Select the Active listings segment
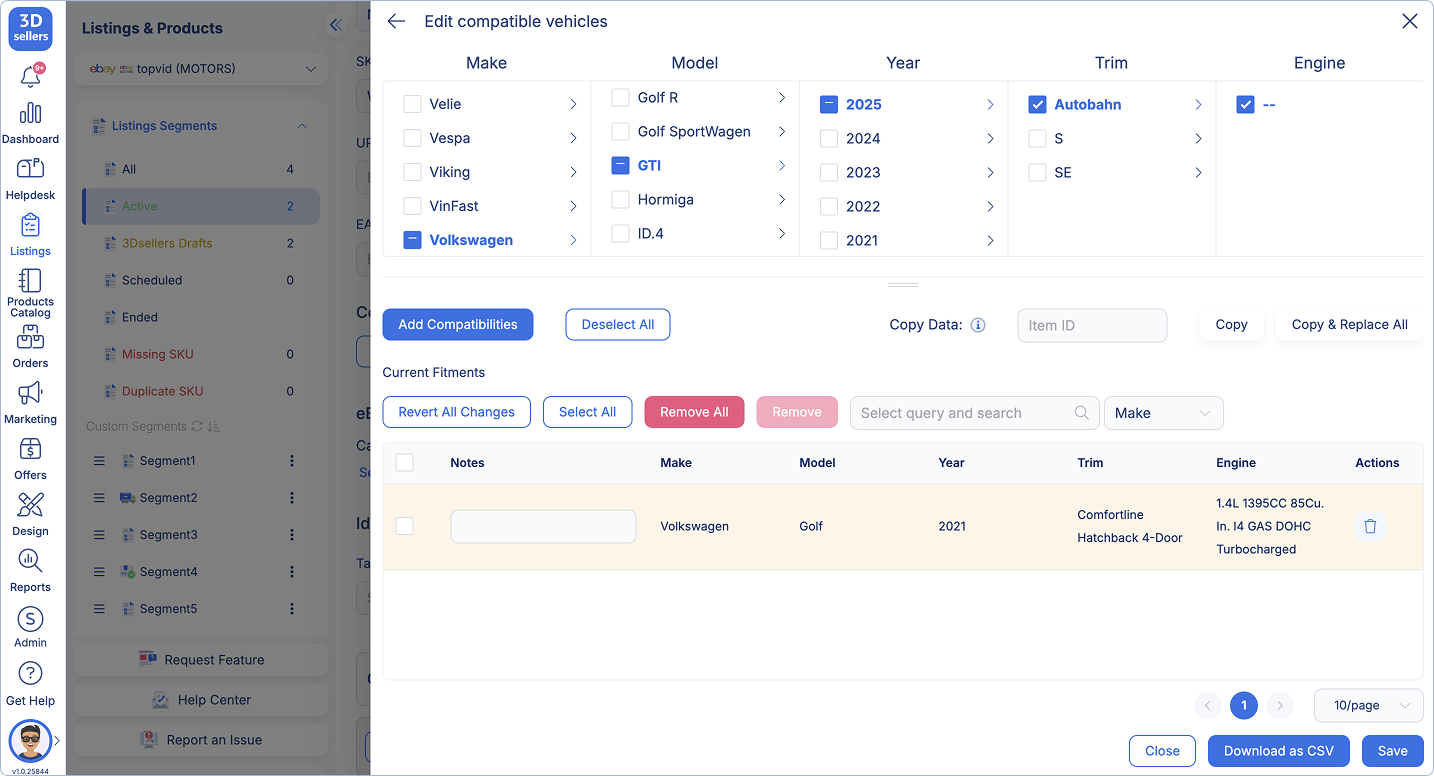The height and width of the screenshot is (776, 1434). [201, 206]
